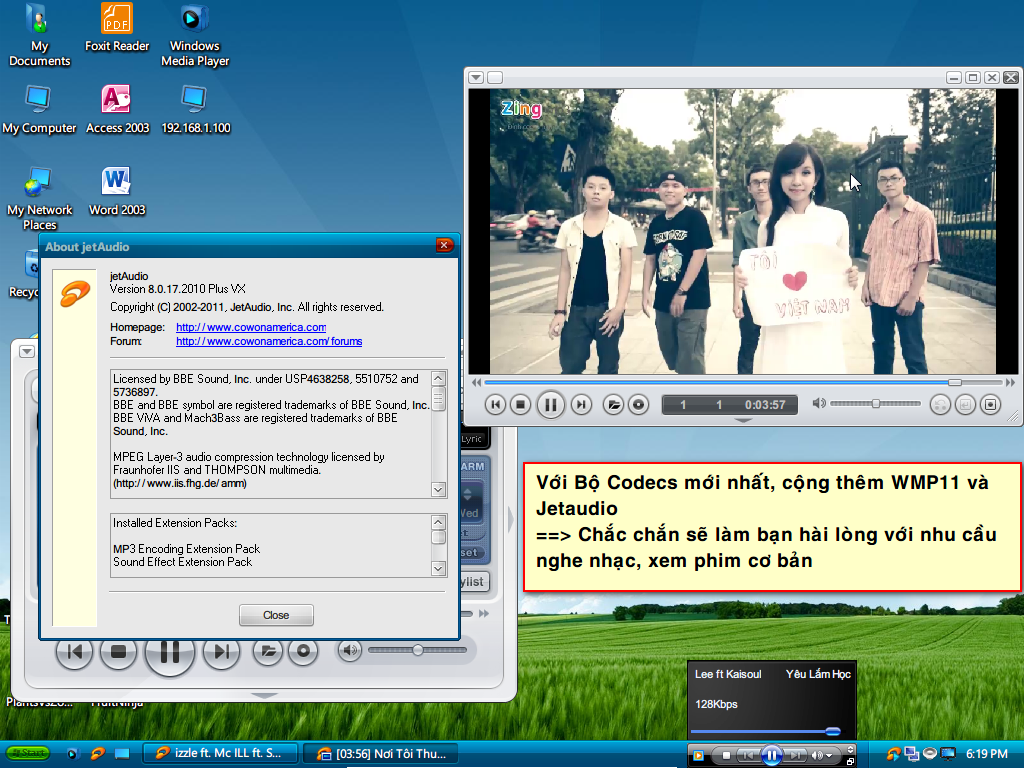This screenshot has width=1024, height=768.
Task: Open the cowonamerica.com forums link
Action: pos(269,341)
